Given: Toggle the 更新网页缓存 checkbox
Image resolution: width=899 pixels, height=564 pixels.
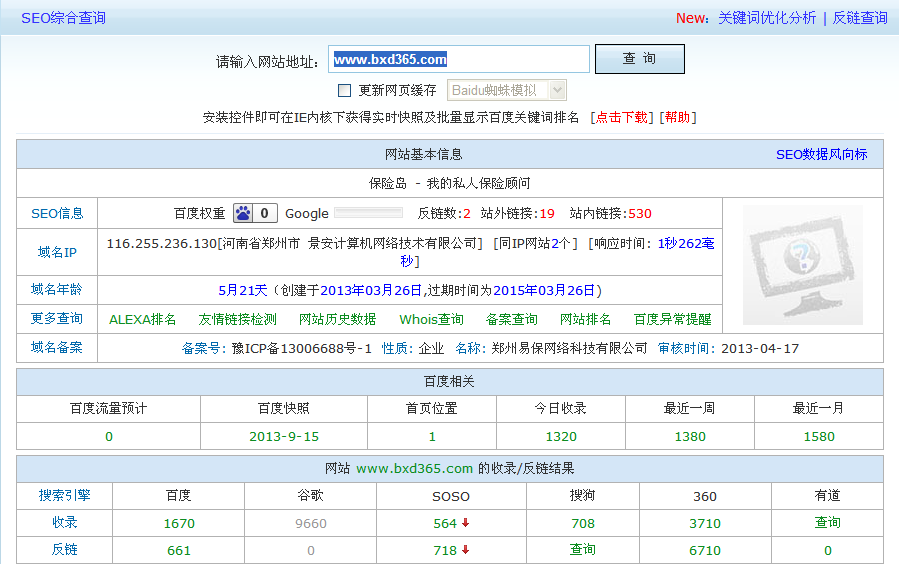Looking at the screenshot, I should click(x=345, y=91).
